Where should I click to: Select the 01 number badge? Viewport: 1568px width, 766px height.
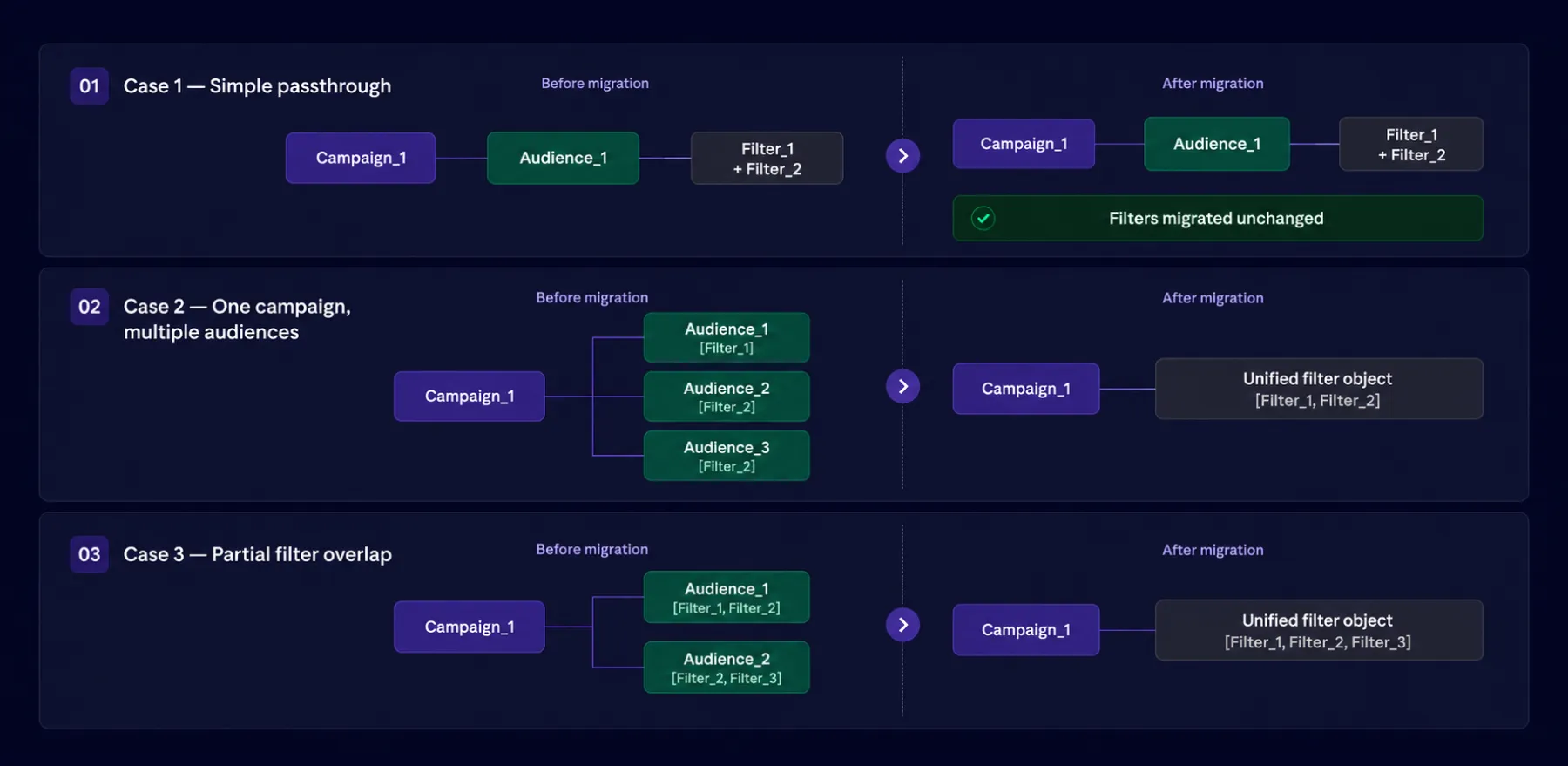pos(89,86)
